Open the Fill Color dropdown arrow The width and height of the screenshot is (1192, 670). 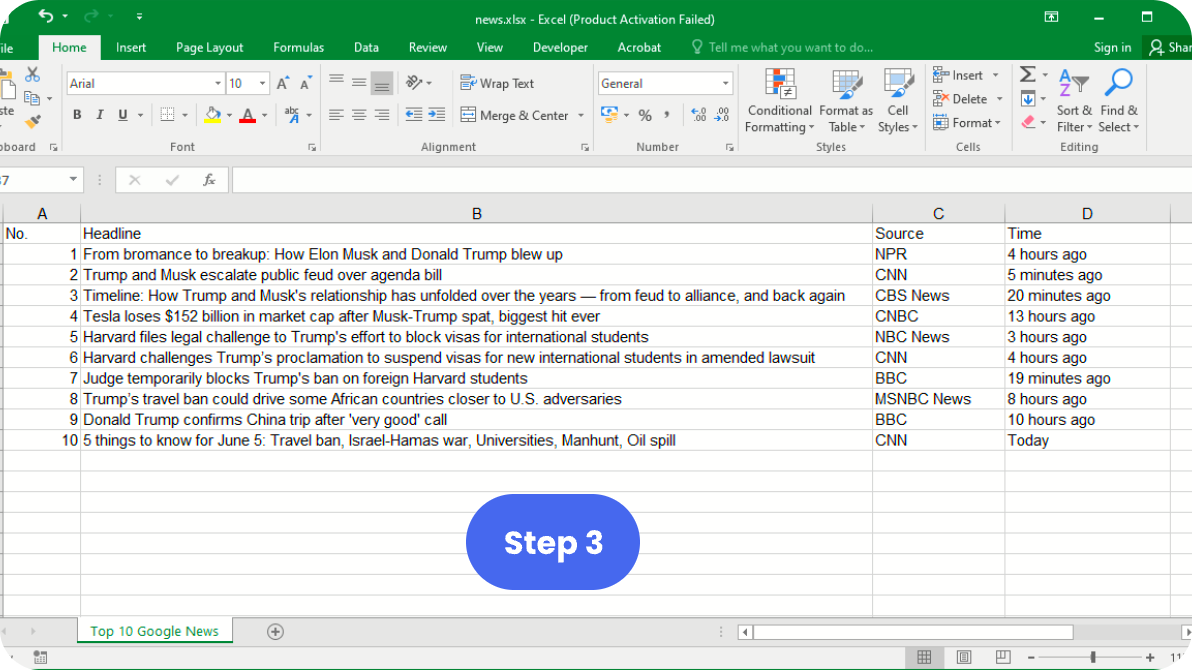(x=229, y=116)
